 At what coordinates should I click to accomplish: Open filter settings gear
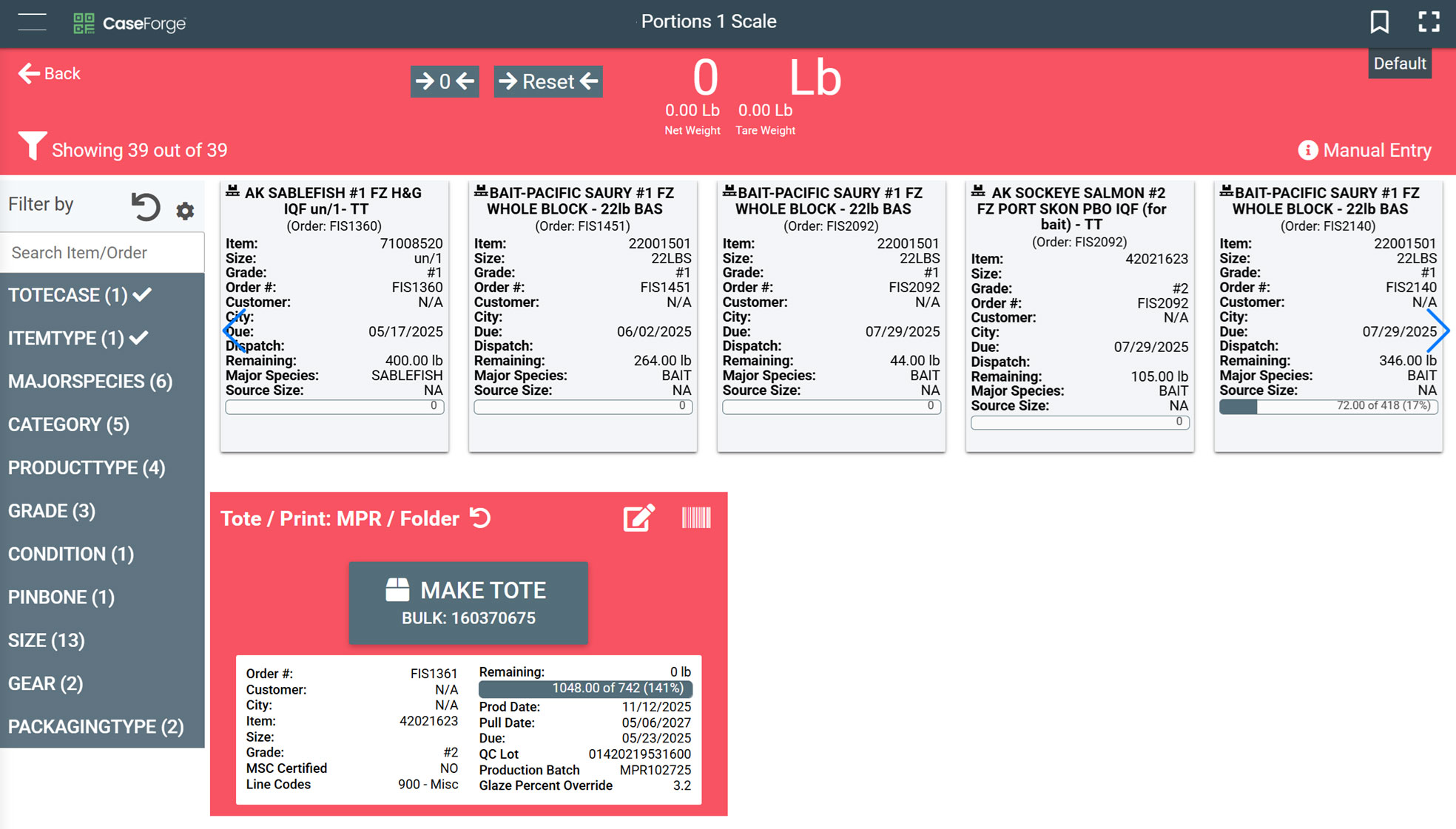point(185,212)
